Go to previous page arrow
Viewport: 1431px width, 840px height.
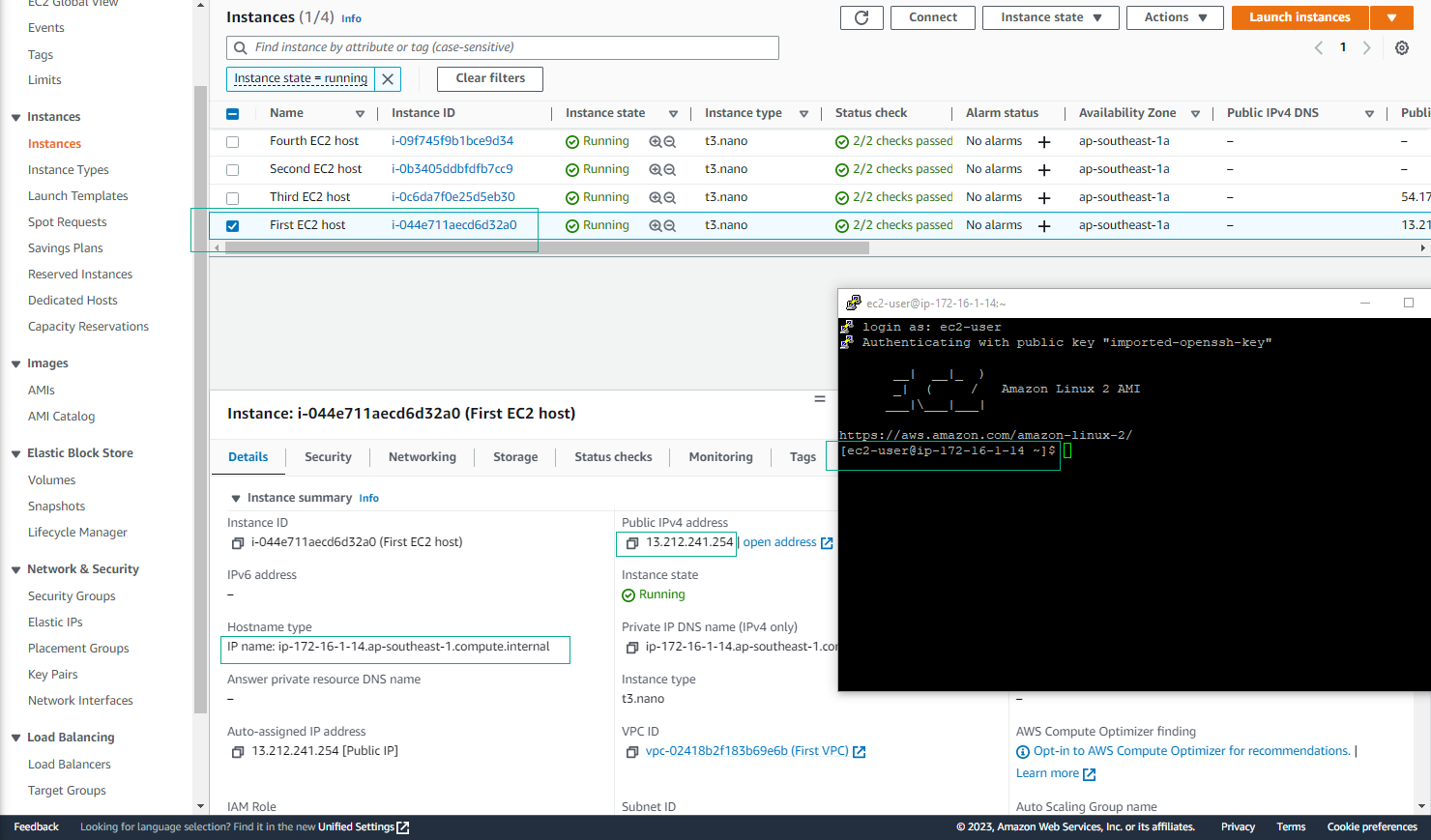tap(1319, 47)
